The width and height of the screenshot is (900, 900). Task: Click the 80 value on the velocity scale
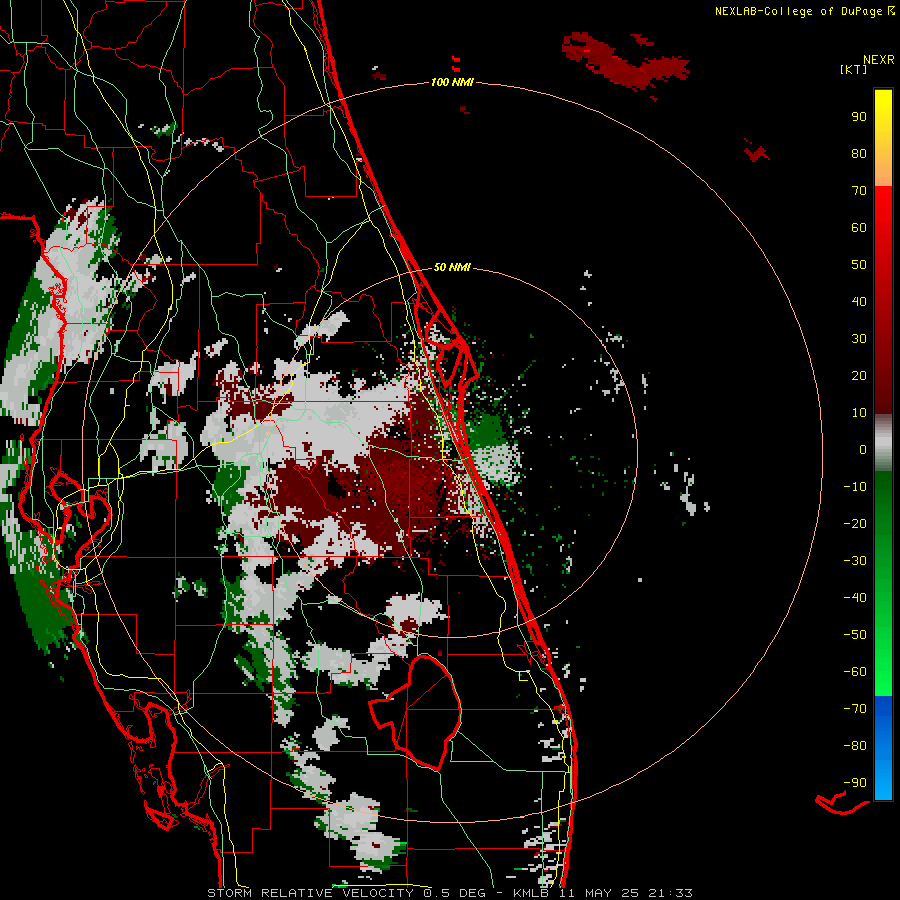[x=859, y=154]
